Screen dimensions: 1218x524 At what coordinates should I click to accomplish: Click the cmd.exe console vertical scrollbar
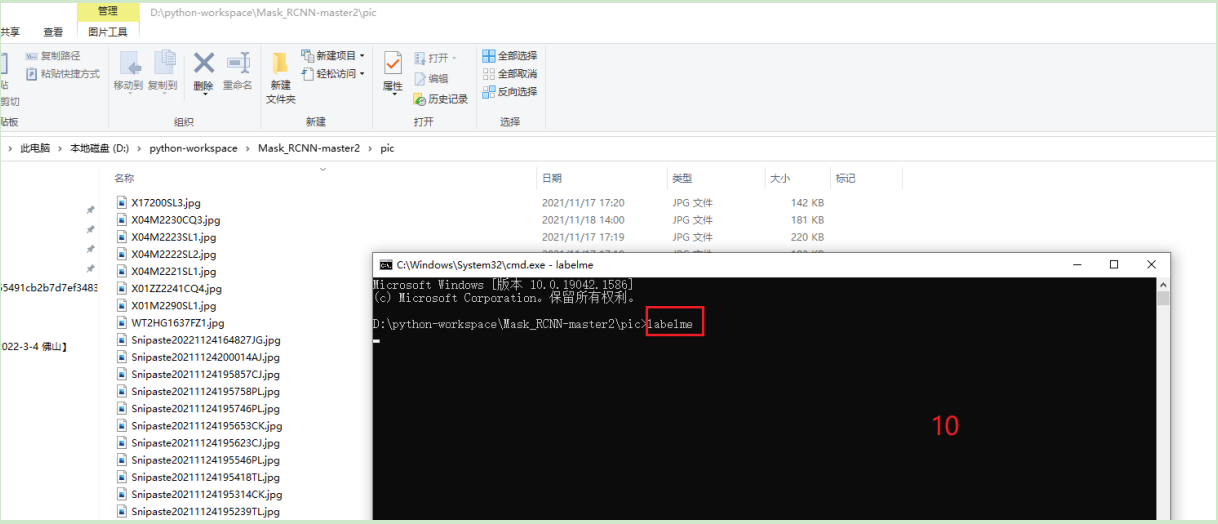pyautogui.click(x=1163, y=400)
